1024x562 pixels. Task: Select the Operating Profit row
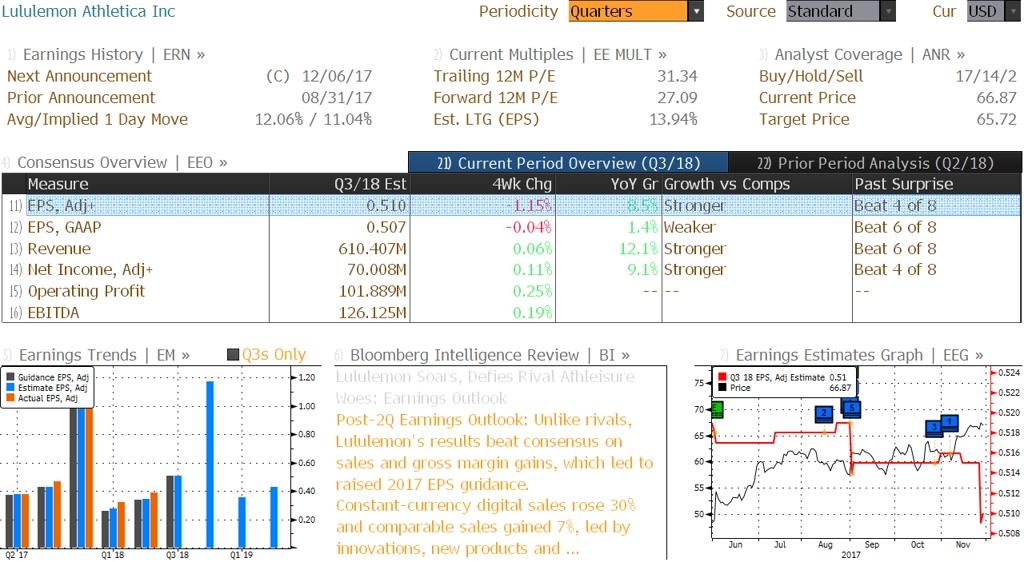pos(511,291)
